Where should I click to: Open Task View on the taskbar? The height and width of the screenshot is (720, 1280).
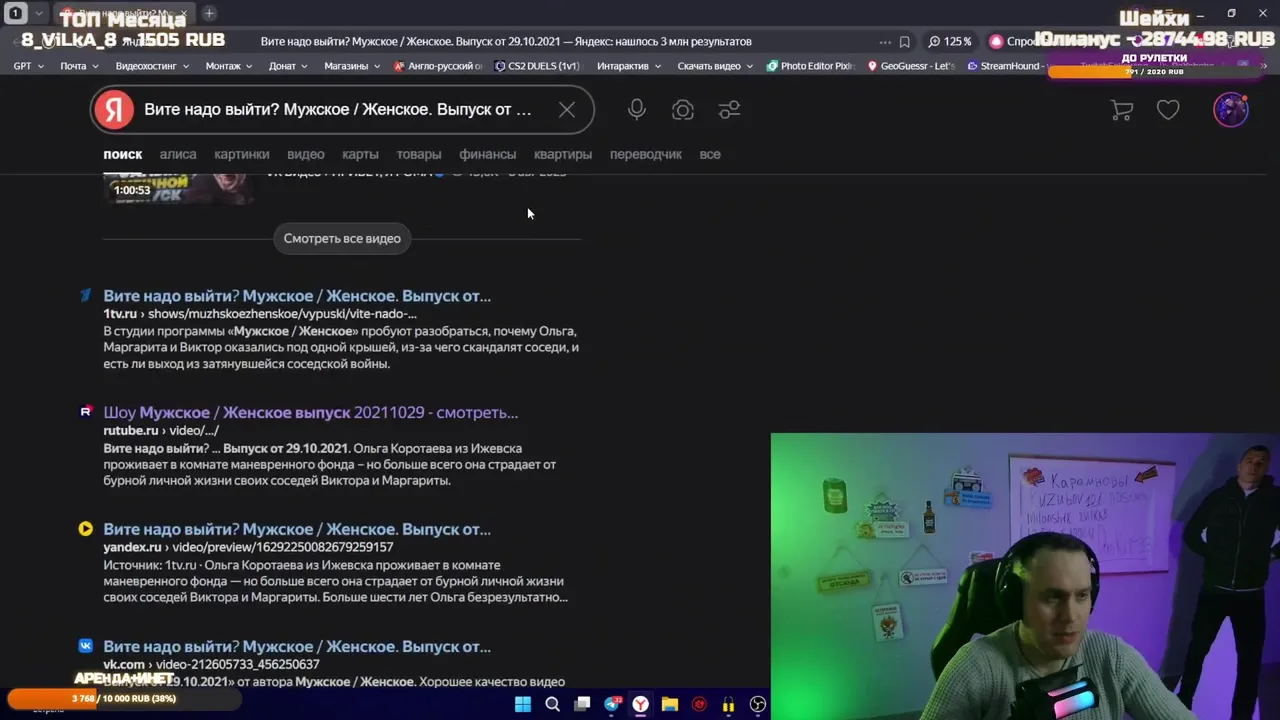pyautogui.click(x=582, y=705)
